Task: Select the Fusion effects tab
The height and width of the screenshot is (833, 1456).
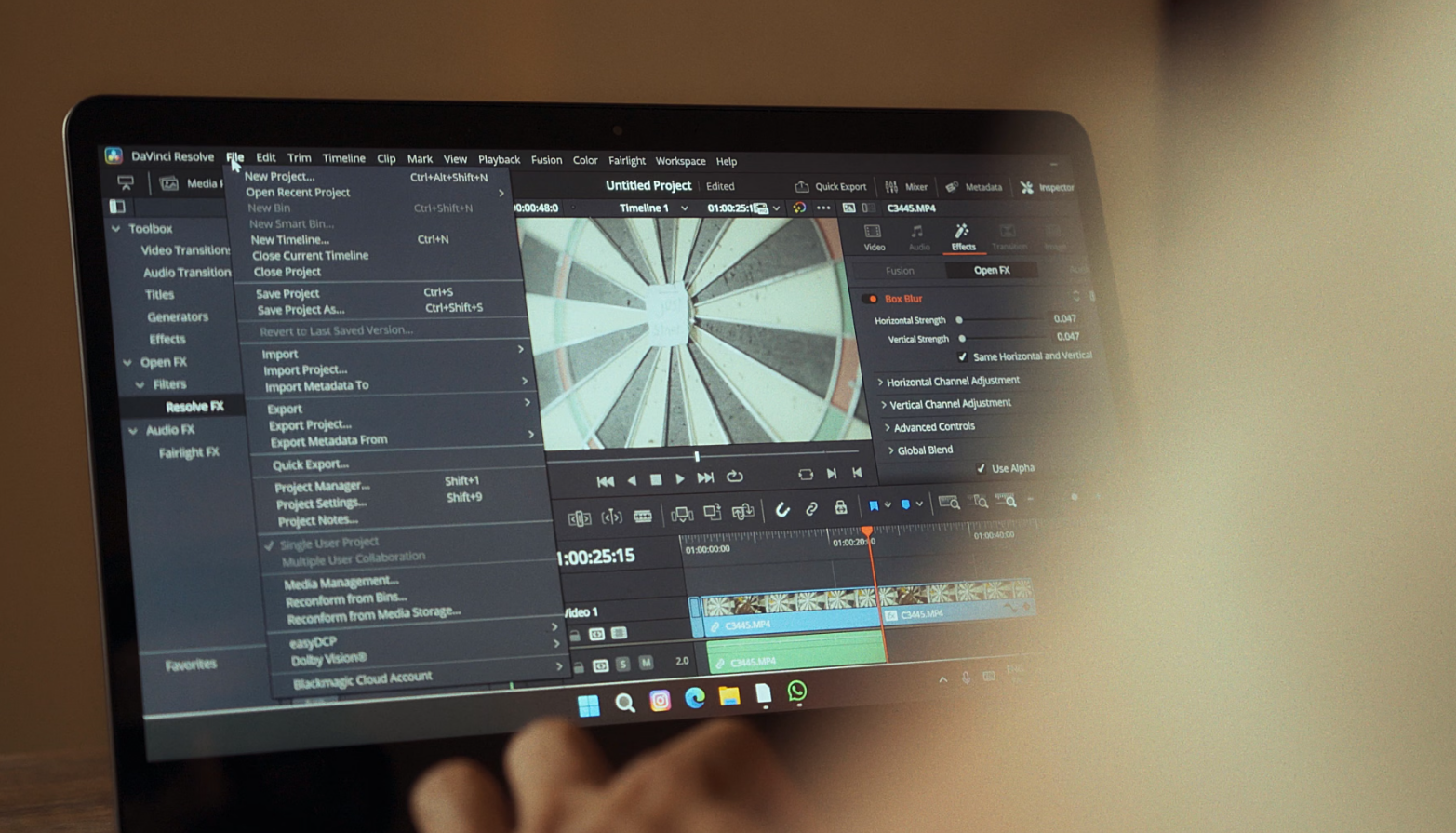Action: click(x=900, y=271)
